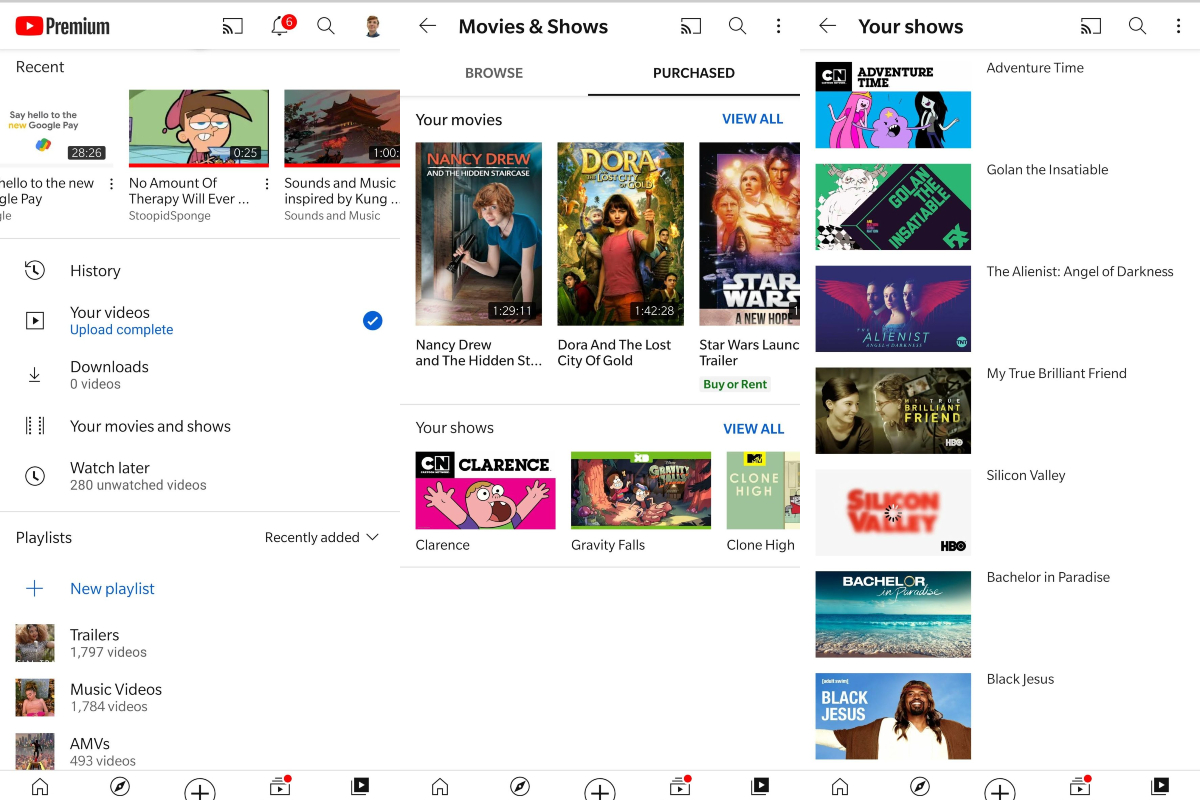Screen dimensions: 1200x800
Task: Open the AMVs playlist
Action: [200, 750]
